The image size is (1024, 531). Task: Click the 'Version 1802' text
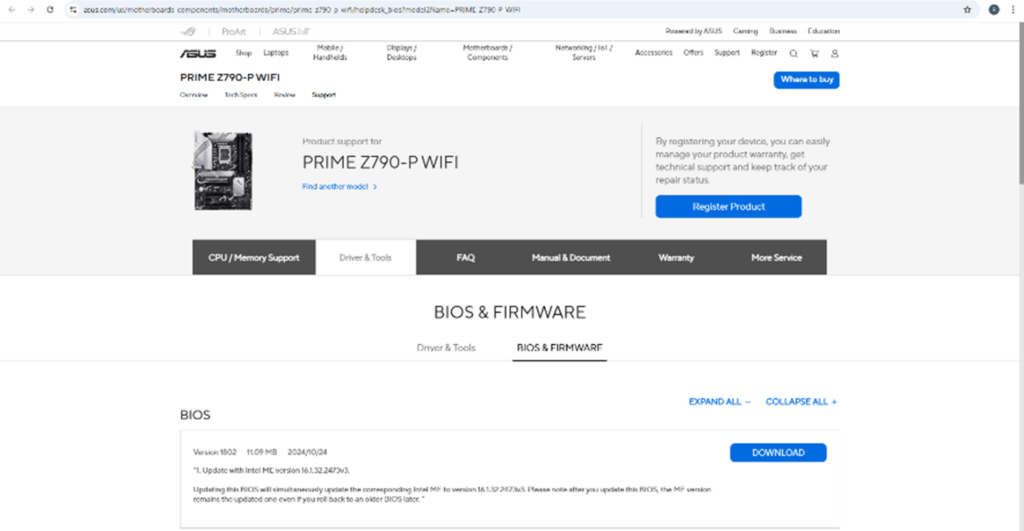(x=215, y=452)
